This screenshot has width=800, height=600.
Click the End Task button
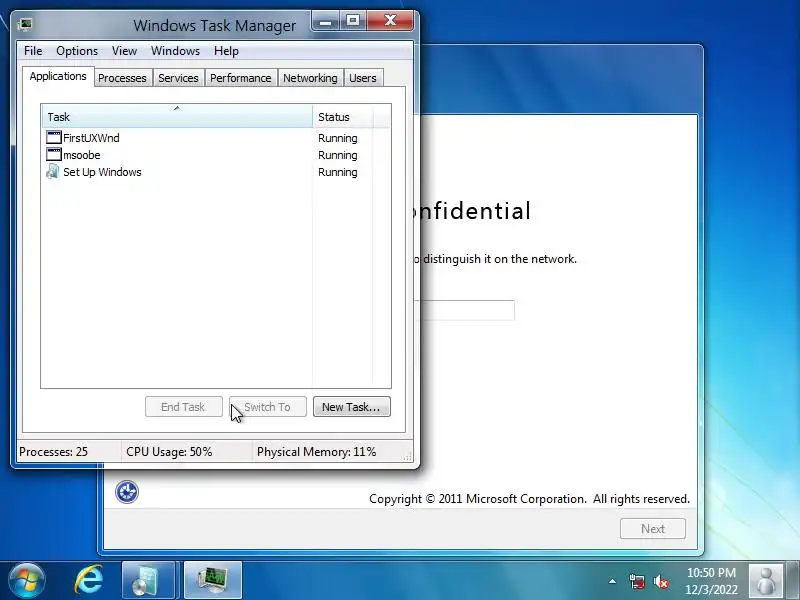click(184, 407)
